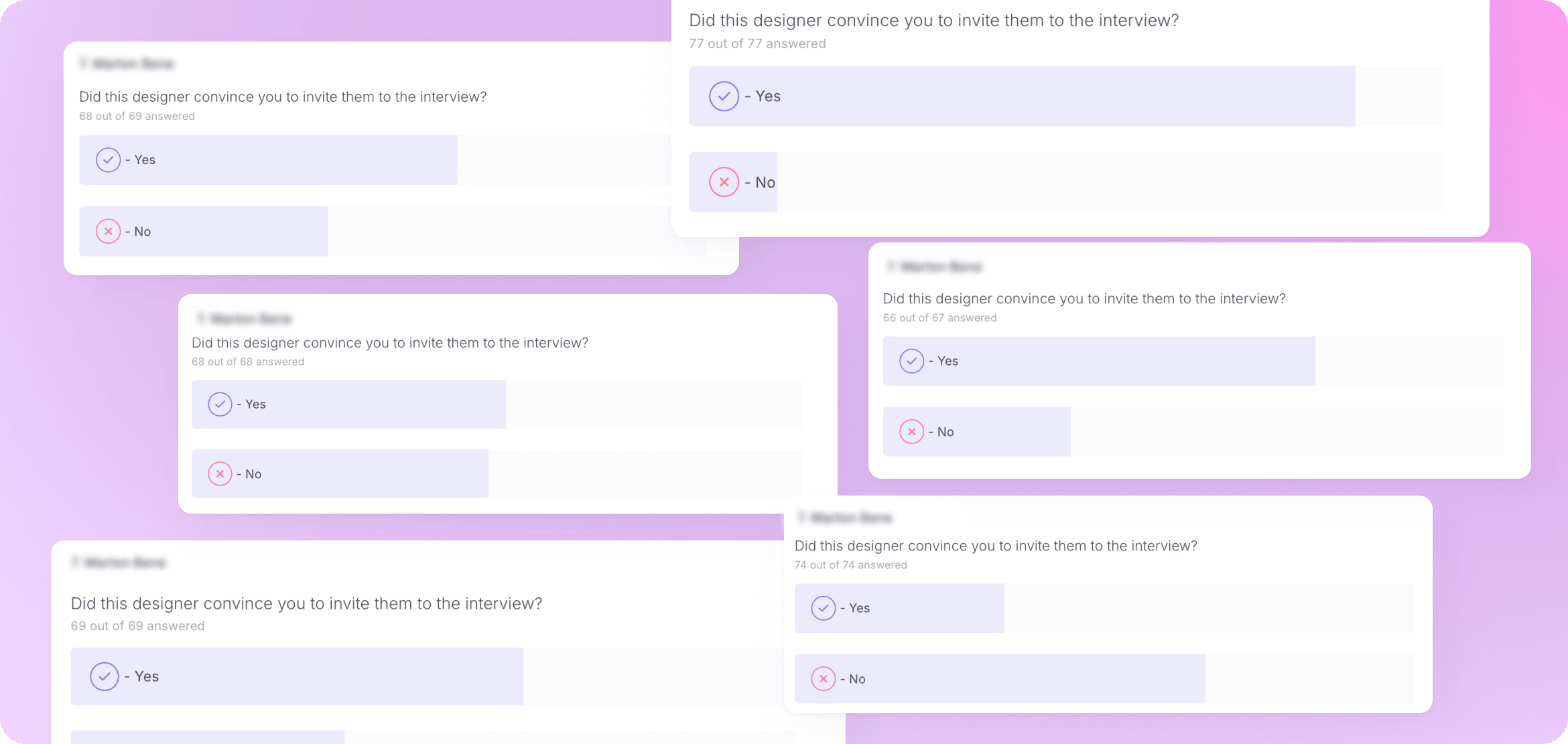Click No cross icon in '74 out of 74' card
Image resolution: width=1568 pixels, height=744 pixels.
[823, 679]
